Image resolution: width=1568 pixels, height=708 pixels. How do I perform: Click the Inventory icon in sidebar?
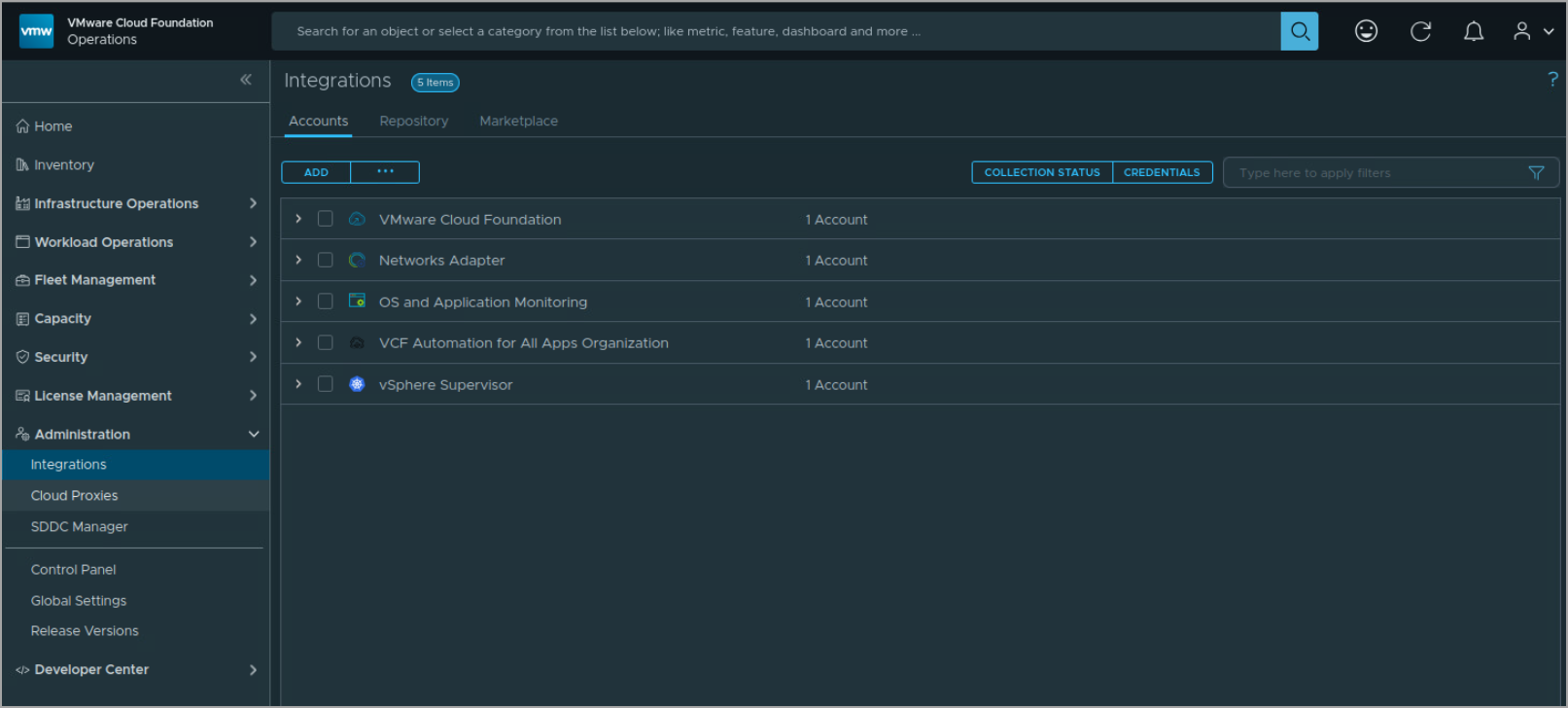point(22,165)
